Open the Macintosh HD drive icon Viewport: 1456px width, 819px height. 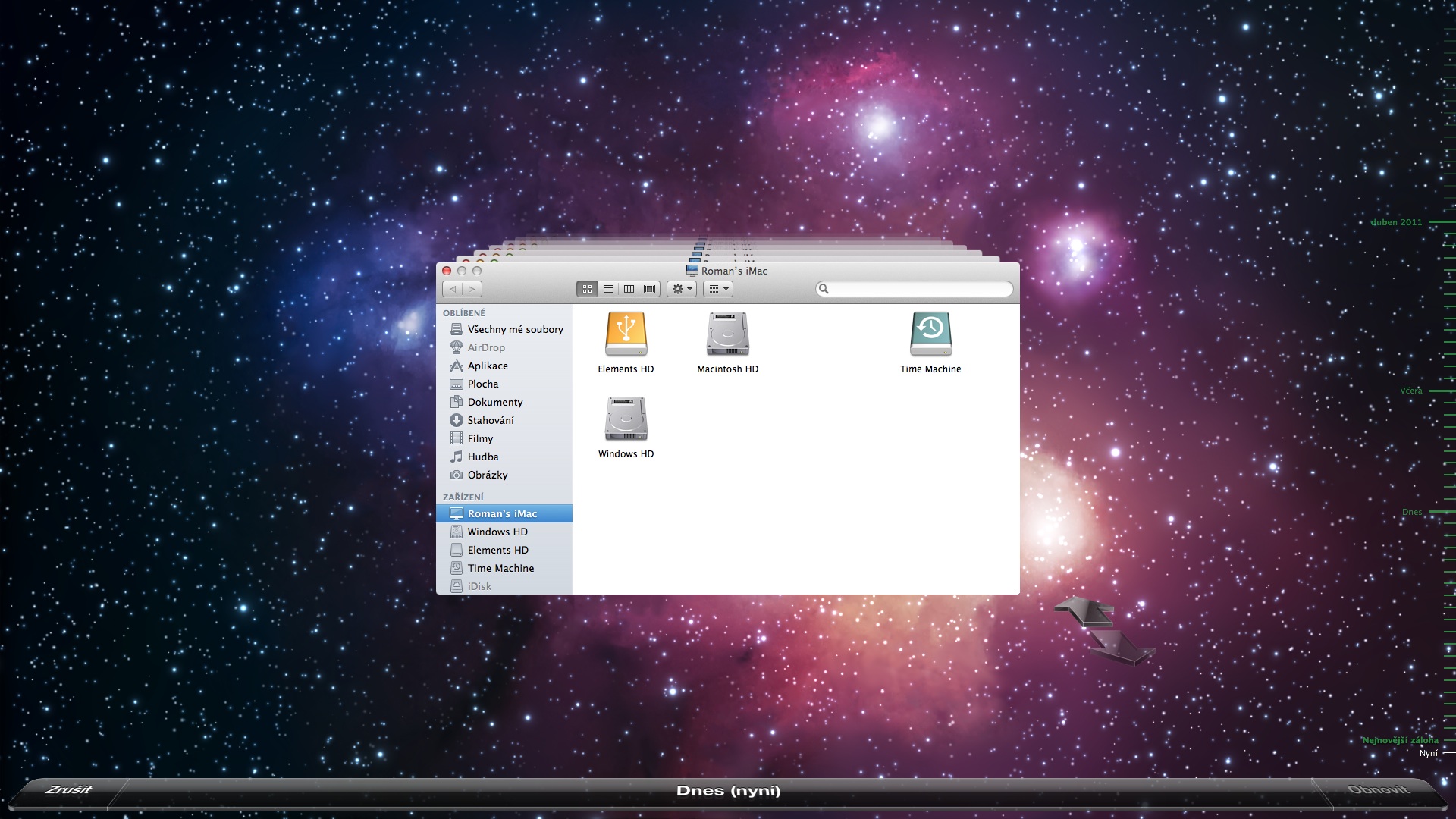[x=727, y=334]
